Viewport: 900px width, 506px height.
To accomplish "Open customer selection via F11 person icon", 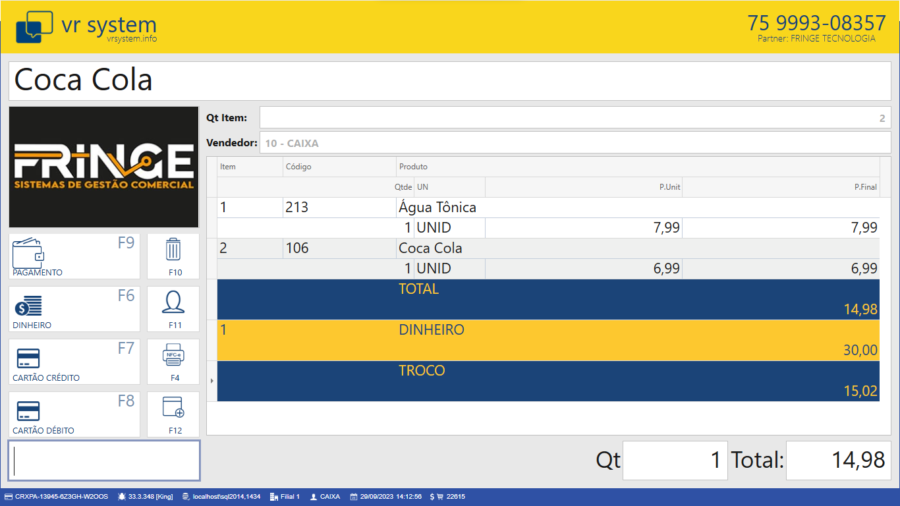I will (x=173, y=308).
